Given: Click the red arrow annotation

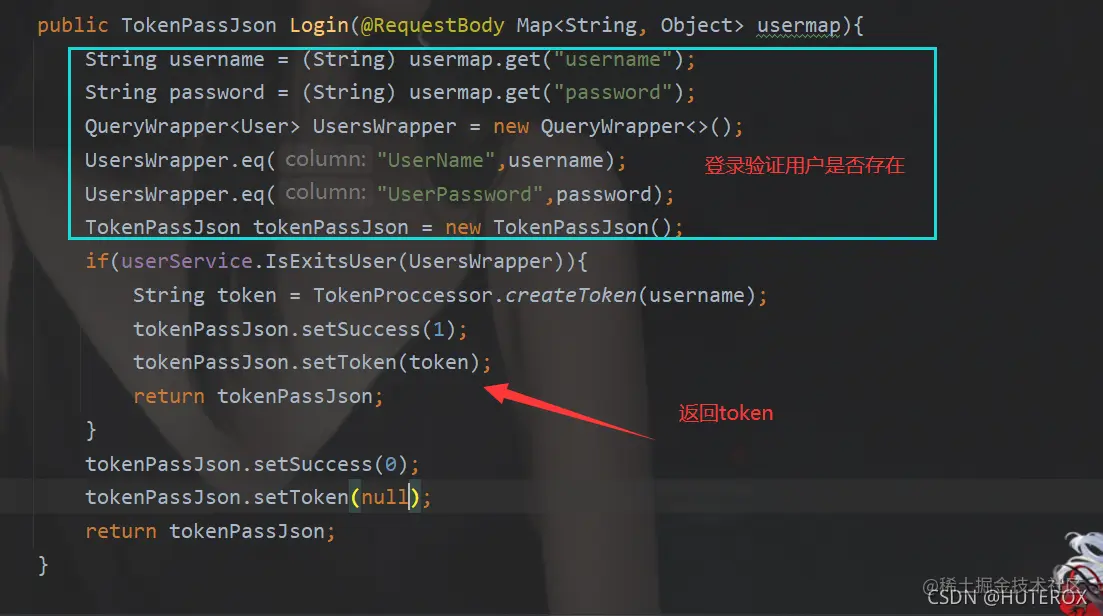Looking at the screenshot, I should pos(568,410).
